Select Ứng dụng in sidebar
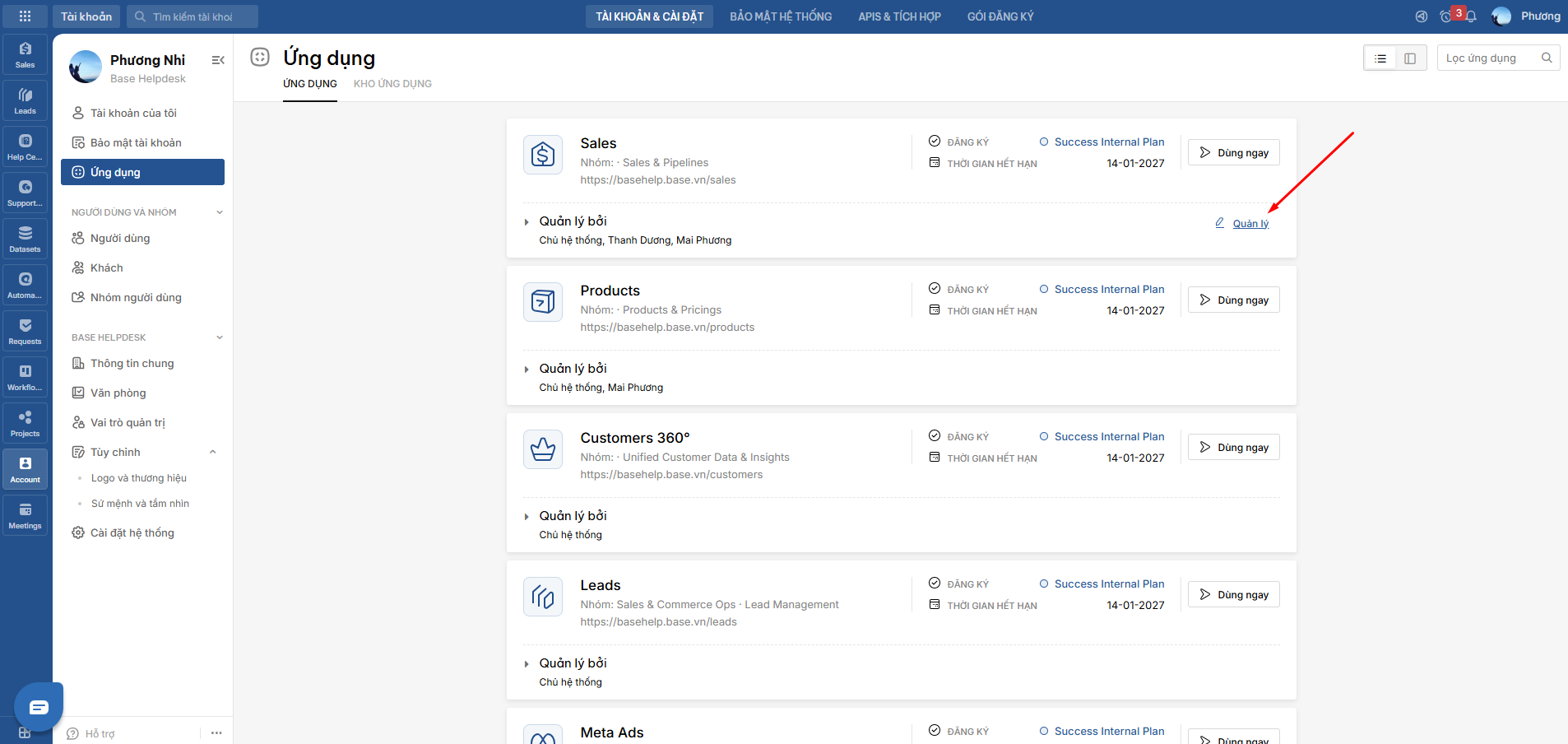Image resolution: width=1568 pixels, height=744 pixels. coord(142,172)
